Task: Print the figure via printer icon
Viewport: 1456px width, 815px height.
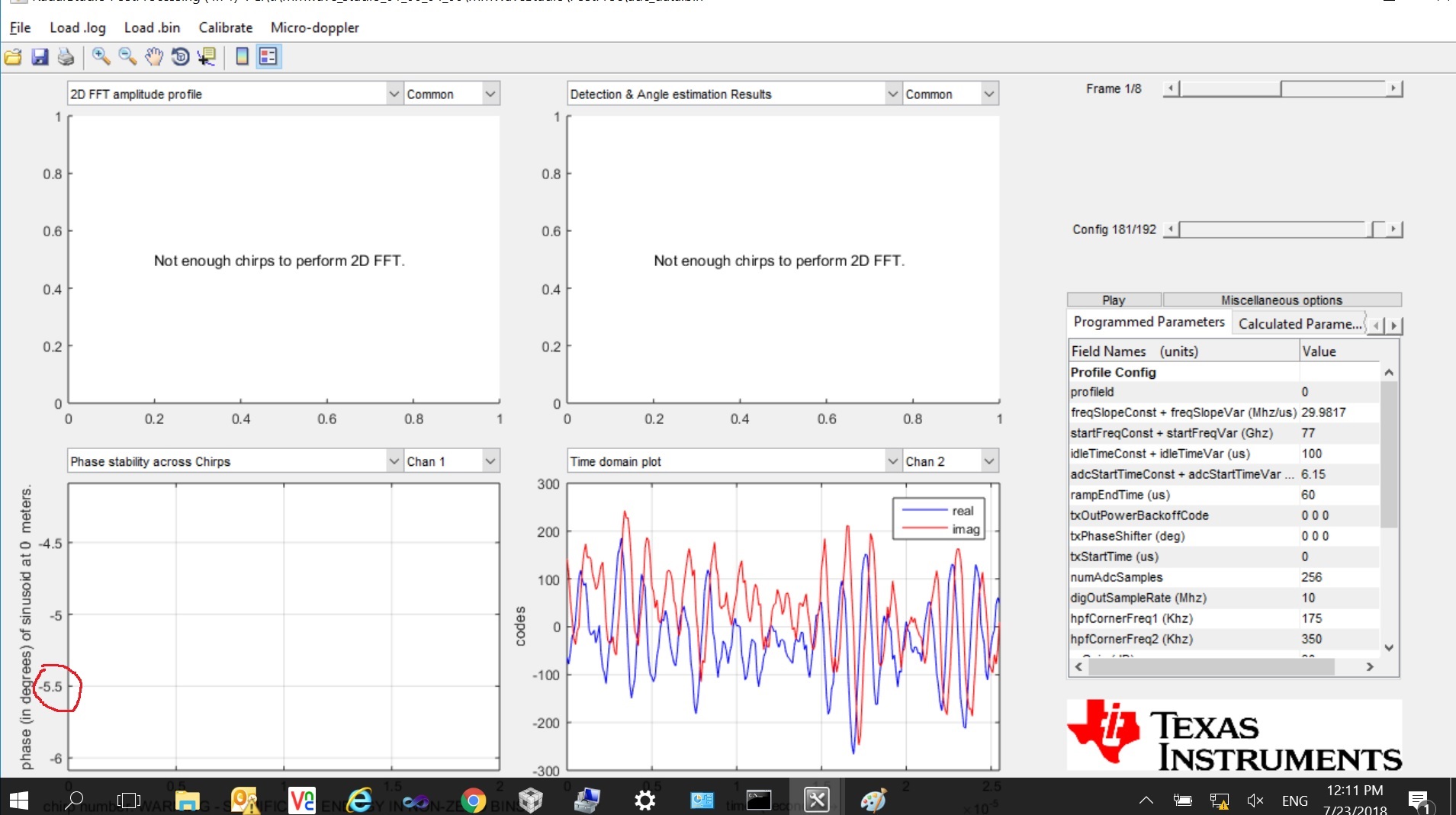Action: click(66, 57)
